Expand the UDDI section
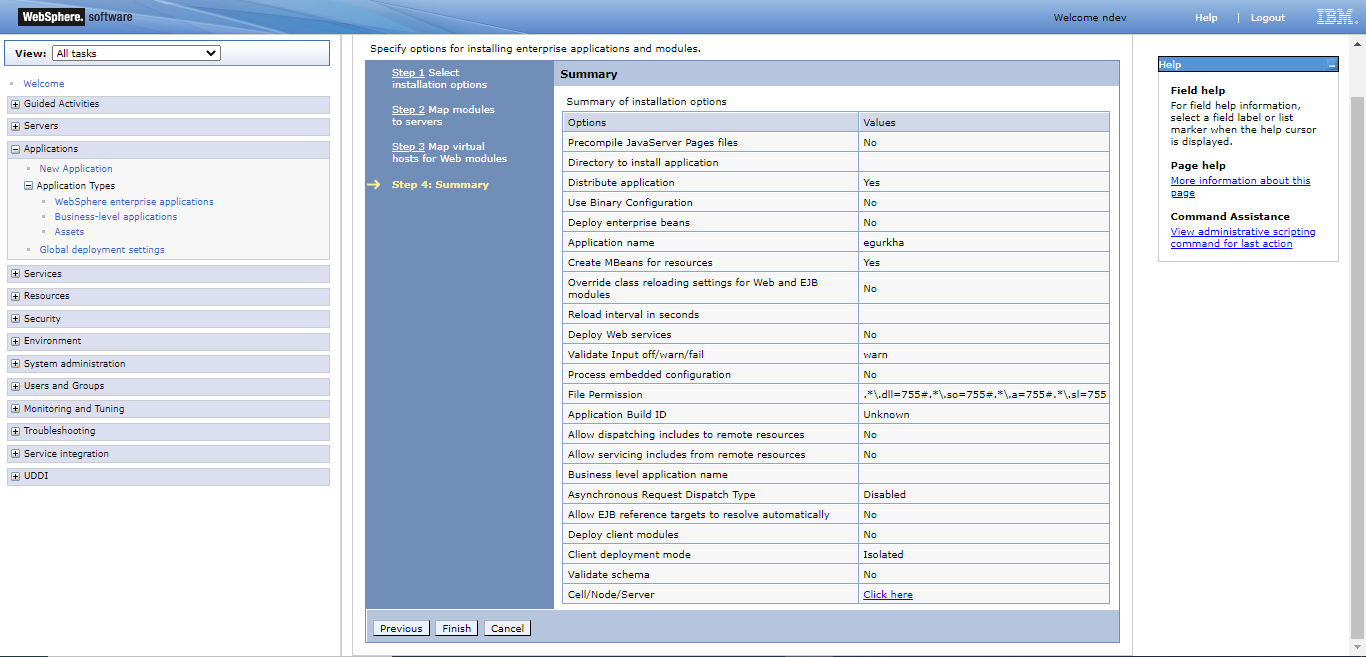Viewport: 1366px width, 657px height. coord(15,476)
